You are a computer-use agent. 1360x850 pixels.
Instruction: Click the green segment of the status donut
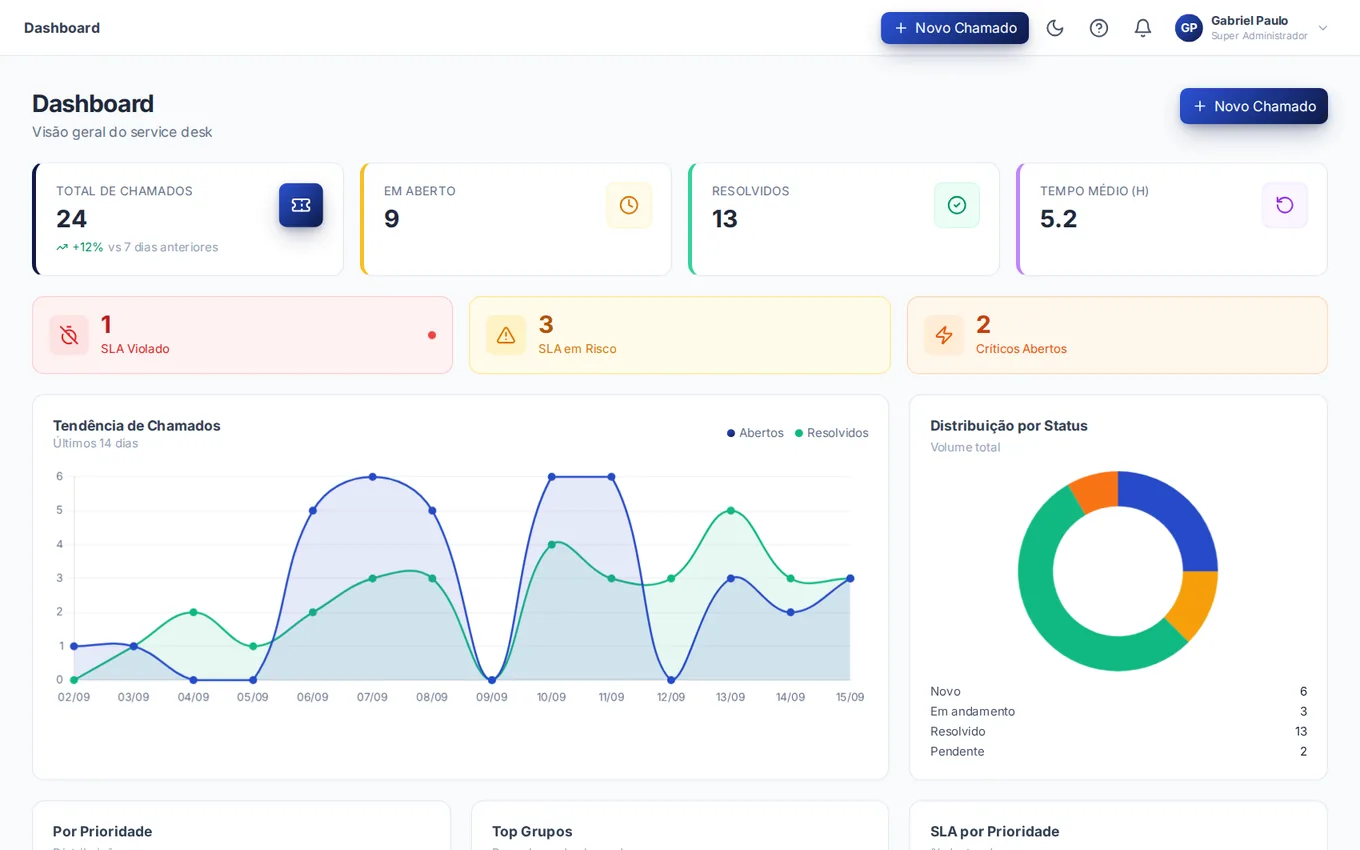point(1055,615)
